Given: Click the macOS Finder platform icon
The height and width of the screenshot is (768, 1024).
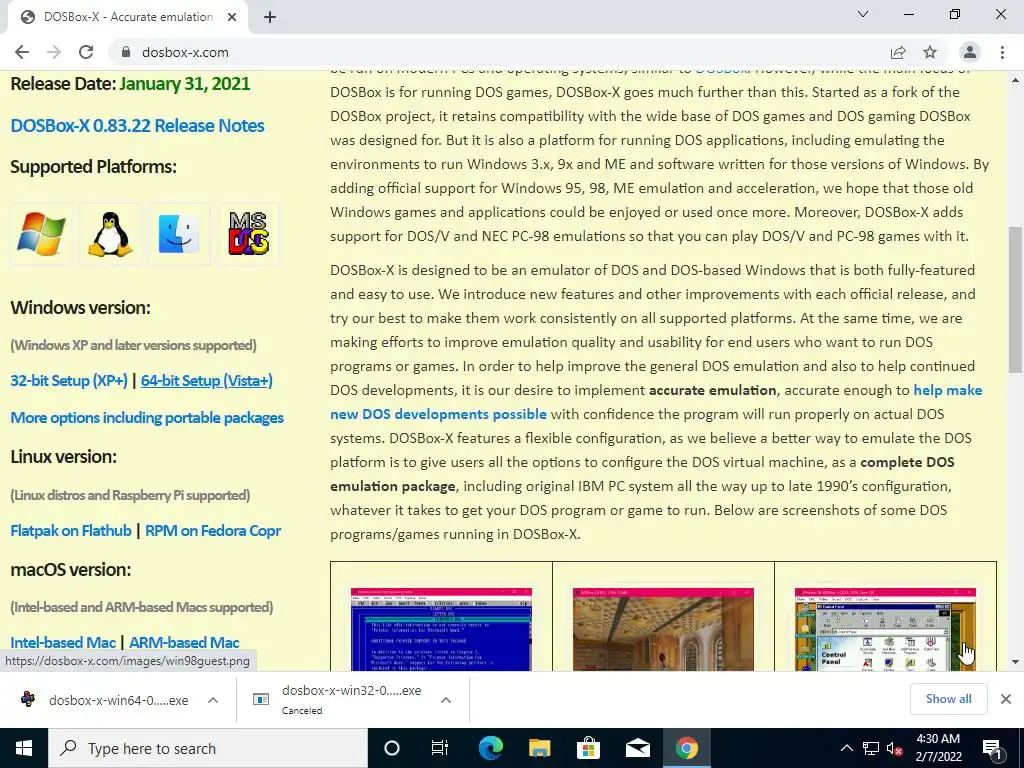Looking at the screenshot, I should click(179, 234).
